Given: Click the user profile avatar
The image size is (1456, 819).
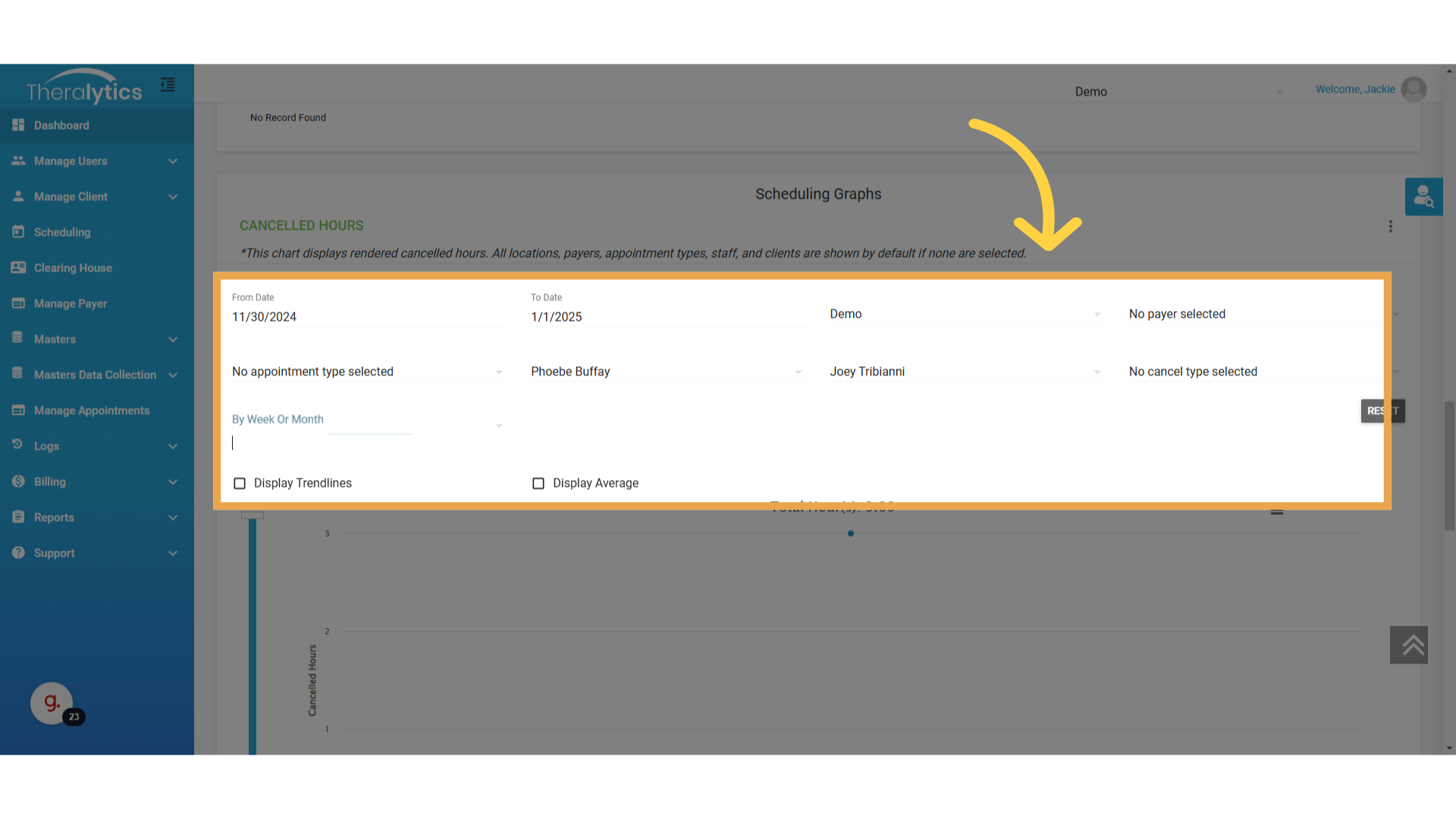Looking at the screenshot, I should tap(1414, 89).
